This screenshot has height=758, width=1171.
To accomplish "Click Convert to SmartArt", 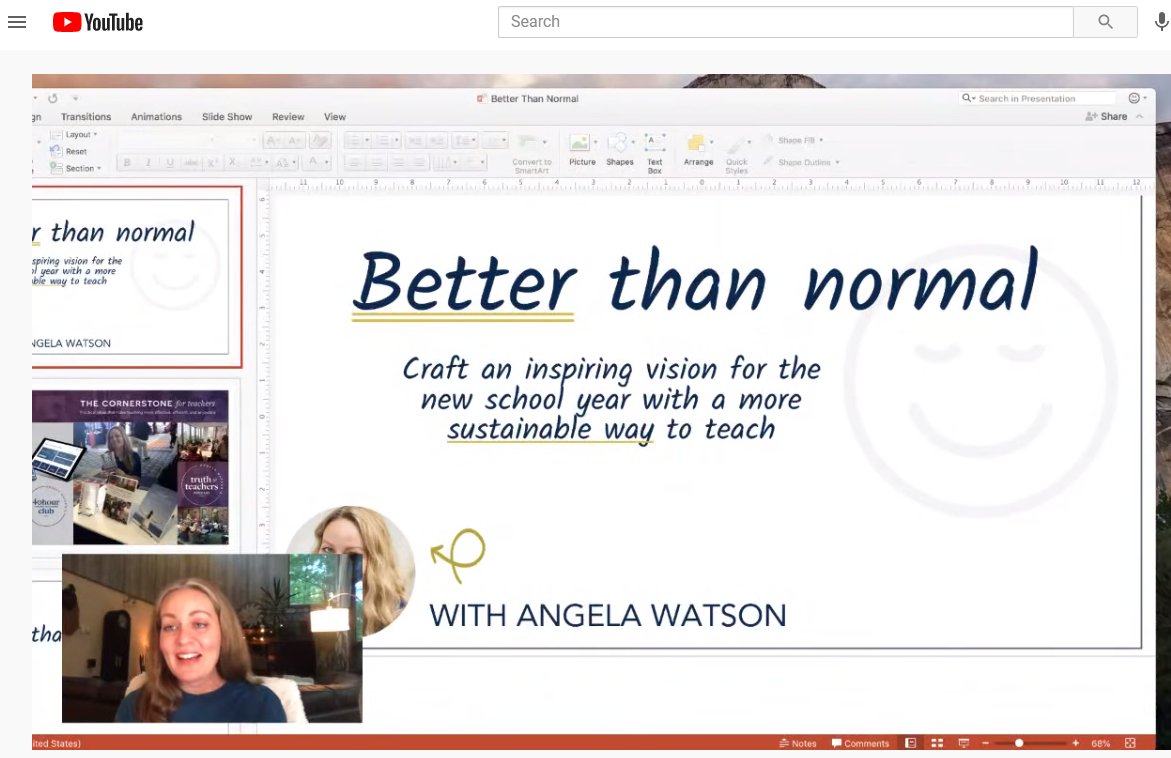I will coord(532,155).
